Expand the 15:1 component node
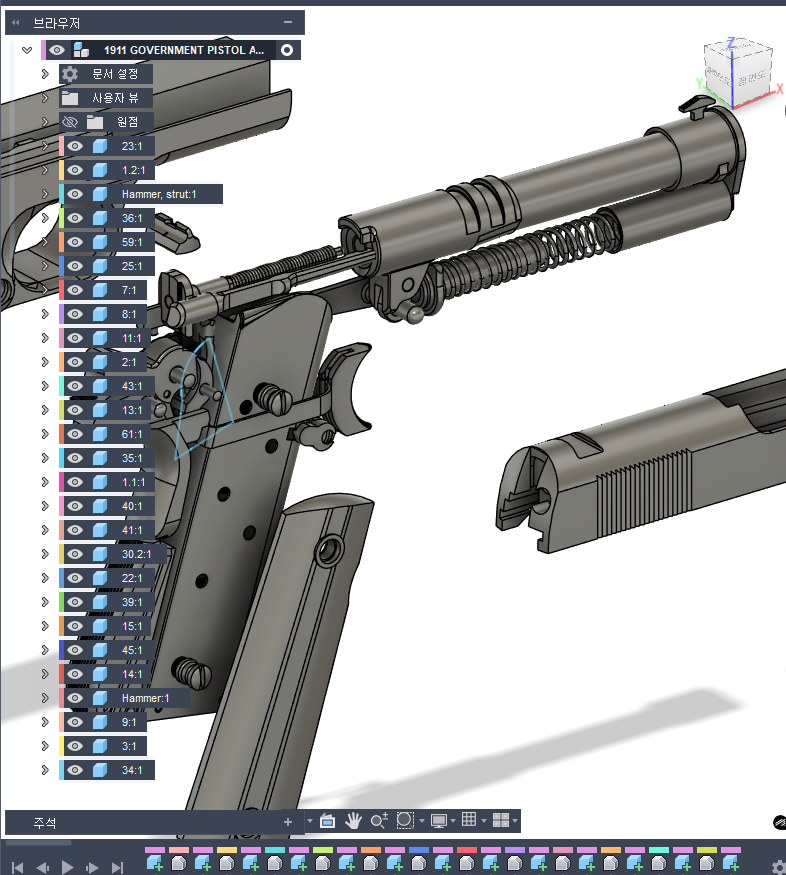Viewport: 786px width, 875px height. tap(45, 626)
